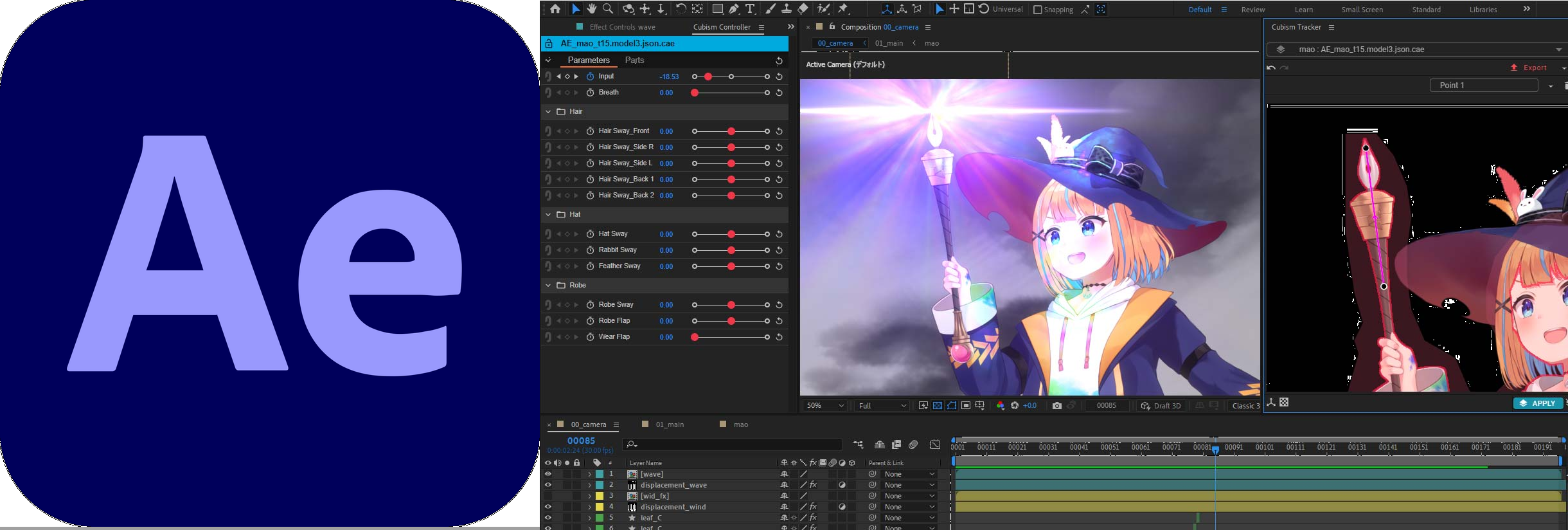Image resolution: width=1568 pixels, height=530 pixels.
Task: Click the Local Axis Mode icon
Action: [x=887, y=9]
